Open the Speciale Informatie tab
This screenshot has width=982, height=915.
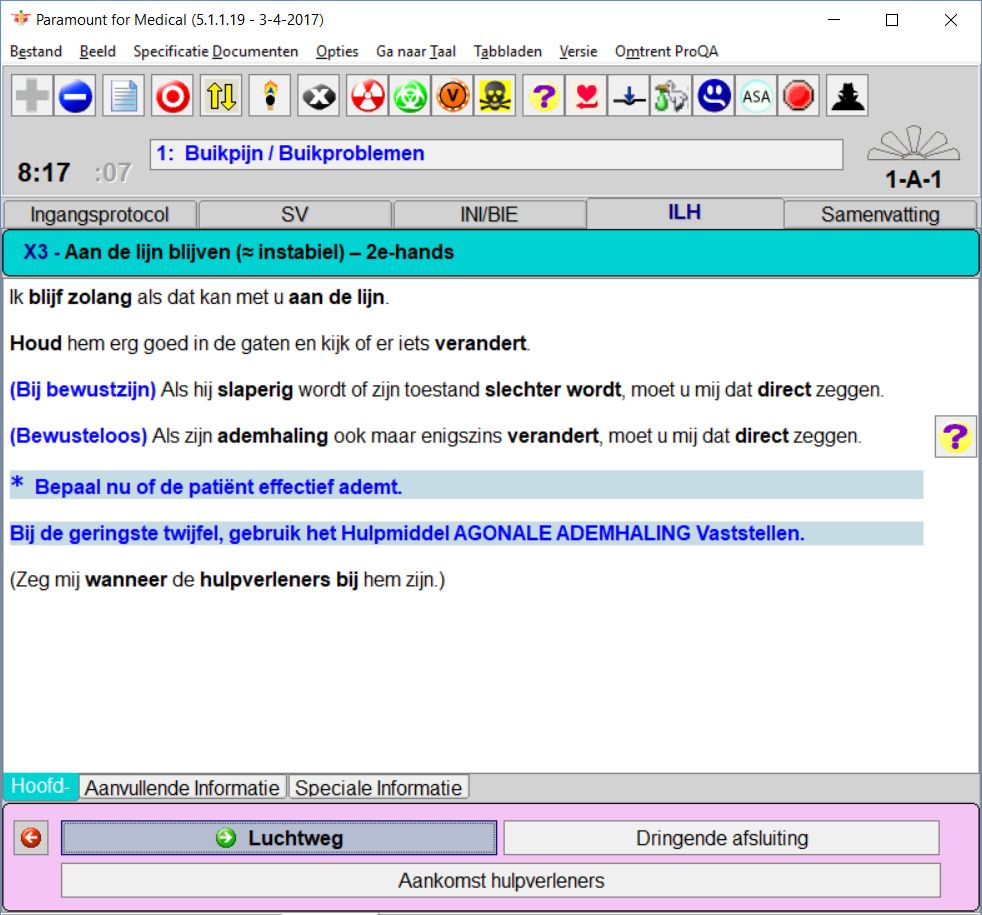tap(378, 787)
